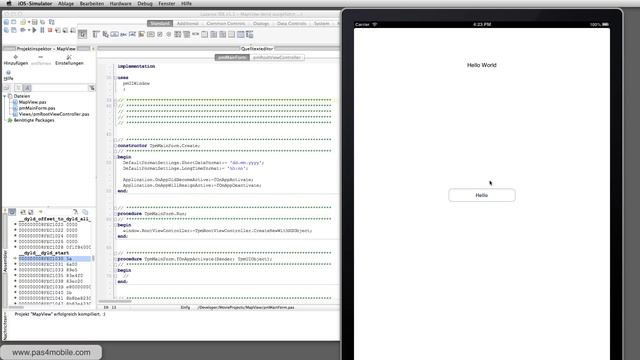
Task: Tap the Hello button in iOS simulator
Action: click(x=482, y=195)
